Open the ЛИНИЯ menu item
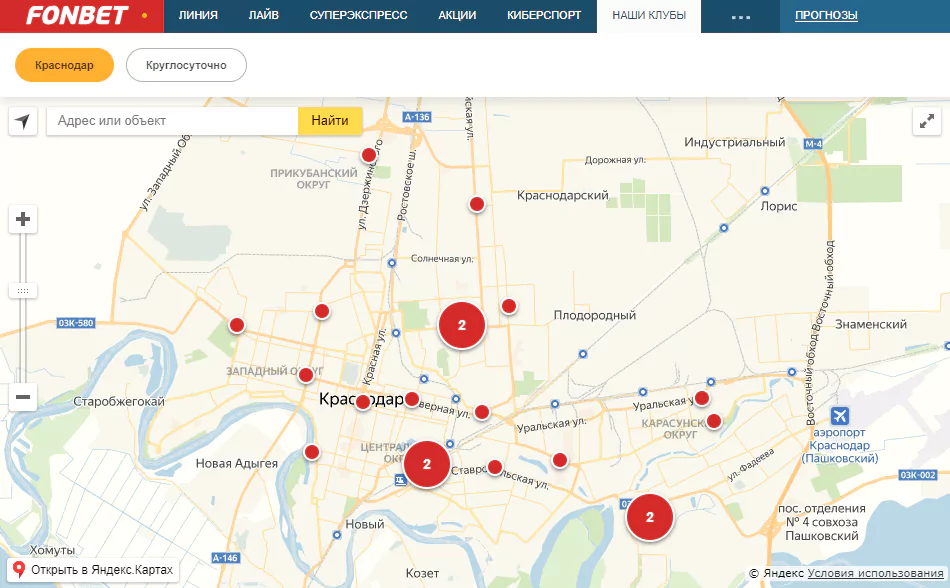This screenshot has height=588, width=950. point(198,15)
